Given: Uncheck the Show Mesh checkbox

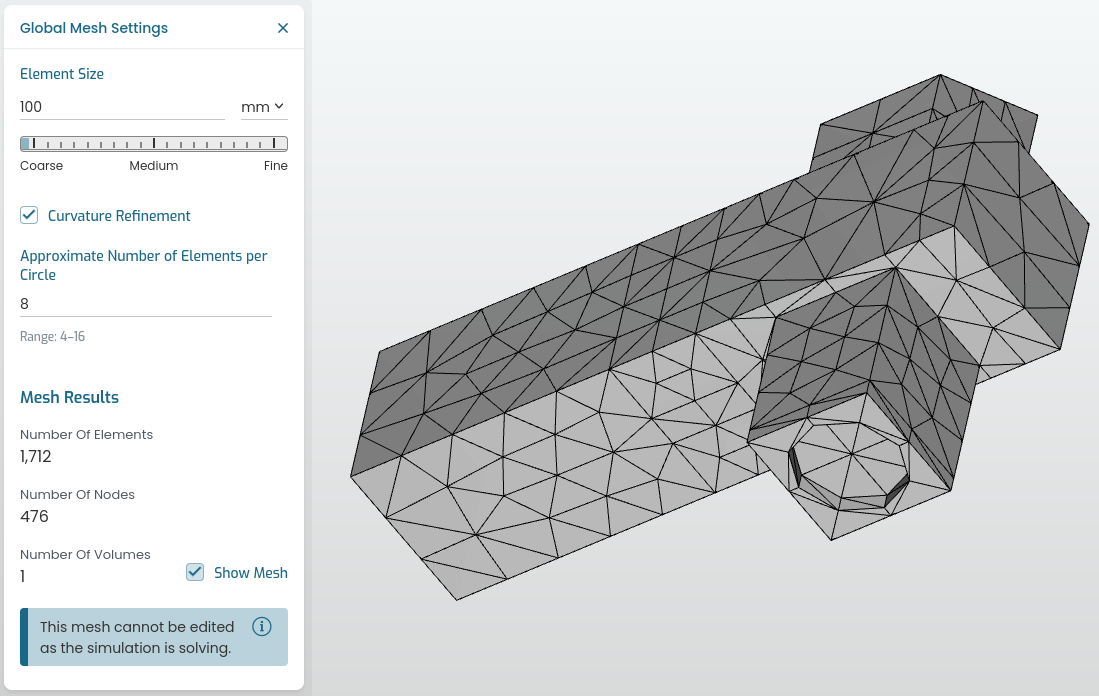Looking at the screenshot, I should coord(195,572).
